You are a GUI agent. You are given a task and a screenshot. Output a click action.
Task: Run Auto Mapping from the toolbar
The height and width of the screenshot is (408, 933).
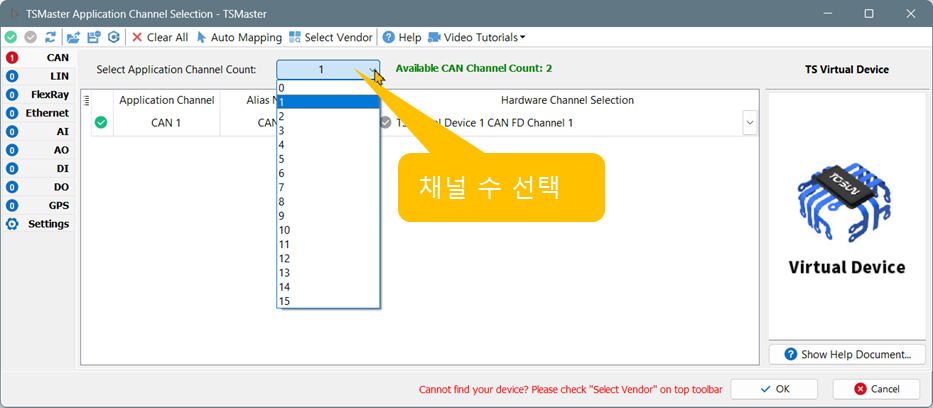(x=239, y=37)
